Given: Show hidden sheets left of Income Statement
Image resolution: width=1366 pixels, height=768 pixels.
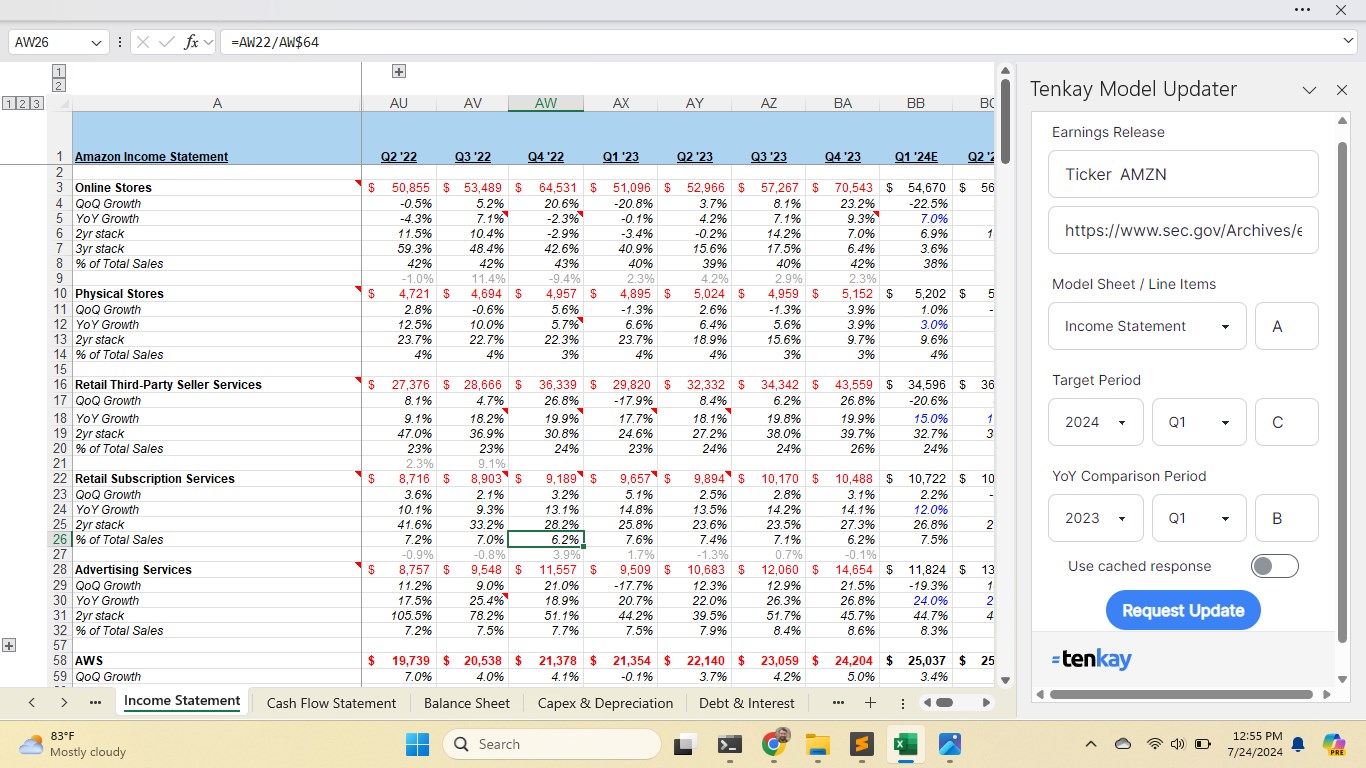Looking at the screenshot, I should 95,703.
